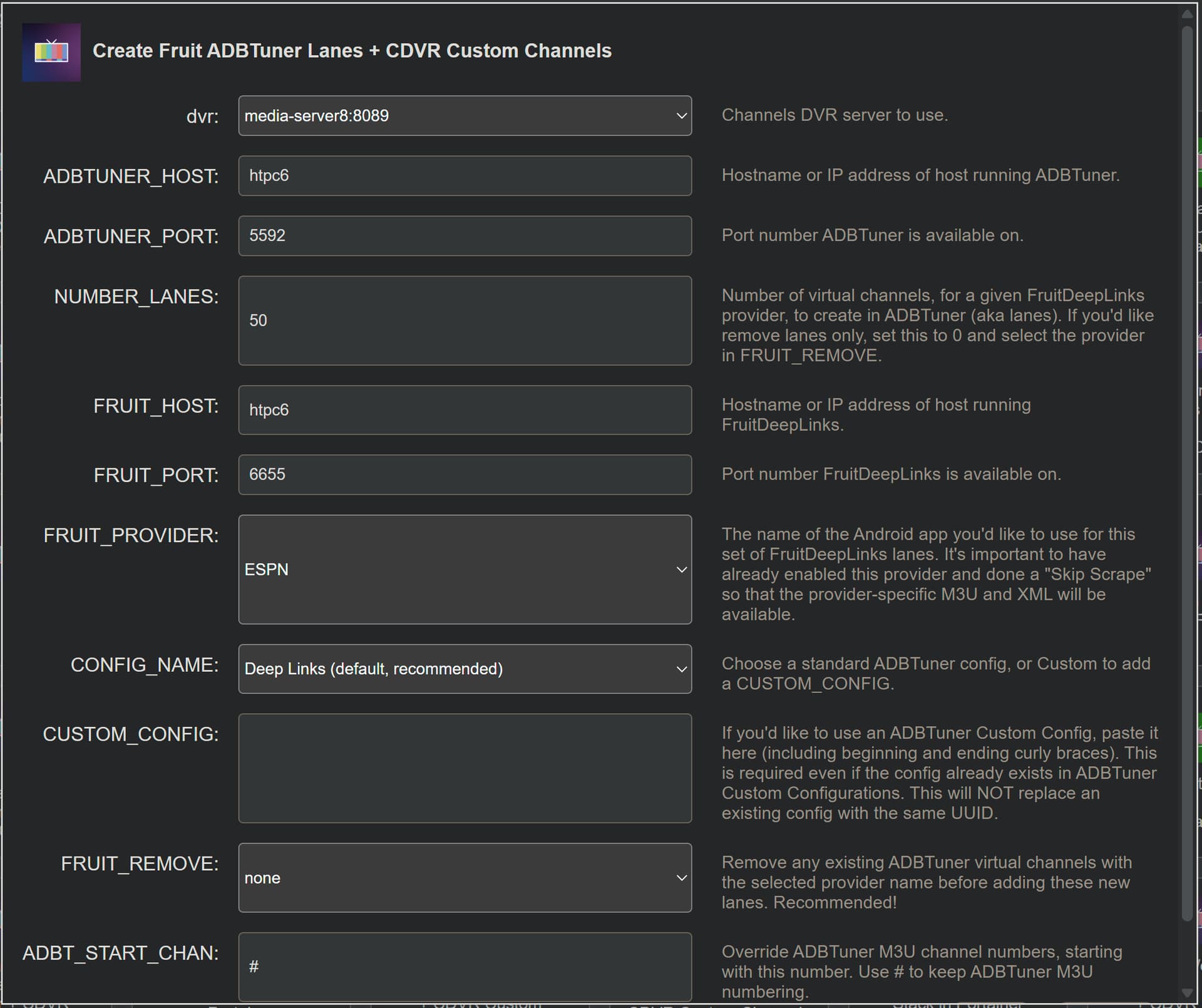Click the dvr dropdown chevron arrow
1202x1008 pixels.
(x=681, y=116)
